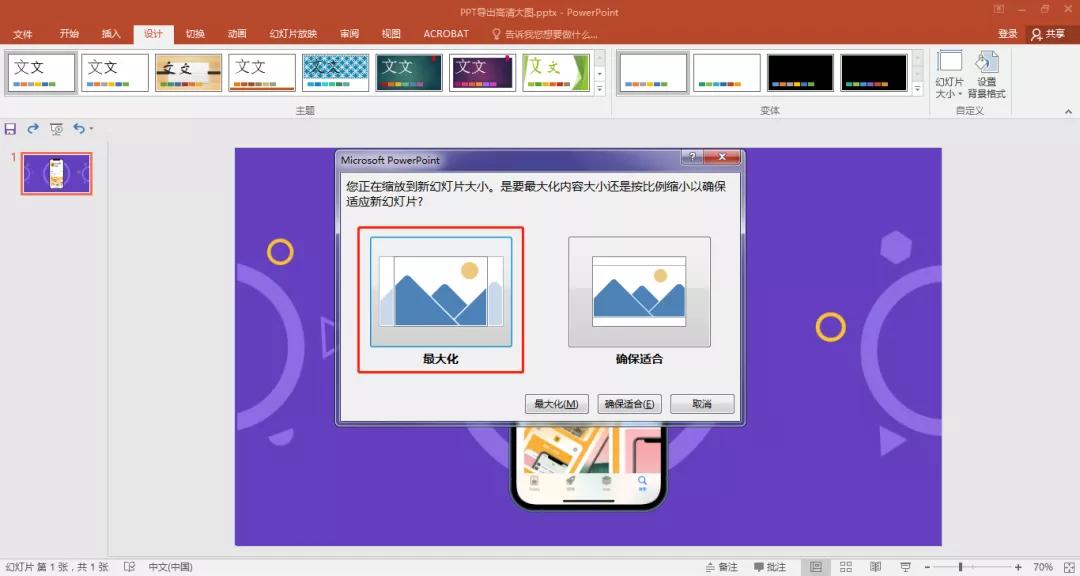Select the Save icon on Quick Access Toolbar
1080x576 pixels.
click(x=10, y=128)
